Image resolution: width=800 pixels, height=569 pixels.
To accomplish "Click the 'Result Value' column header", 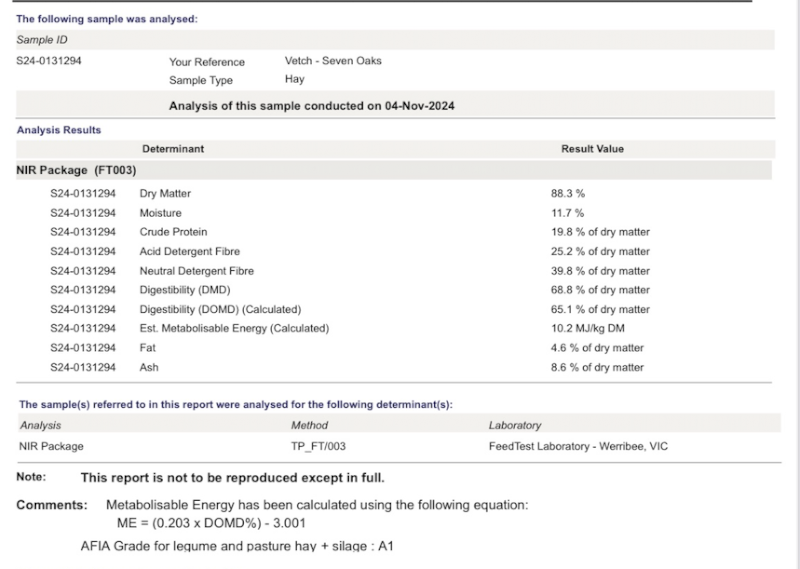I will click(592, 149).
